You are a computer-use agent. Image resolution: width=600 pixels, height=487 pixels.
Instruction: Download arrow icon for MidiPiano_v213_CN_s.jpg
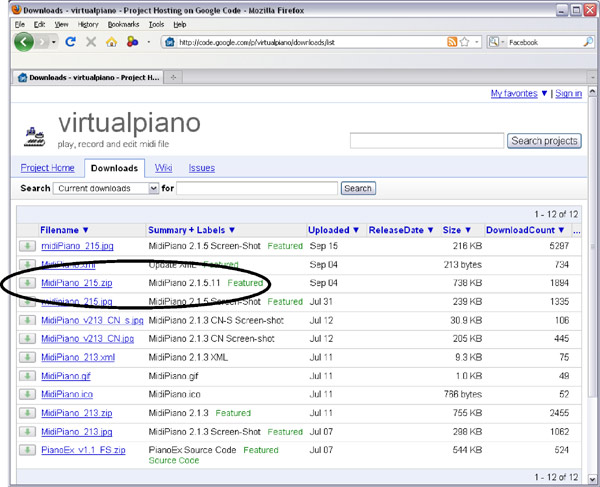(27, 320)
